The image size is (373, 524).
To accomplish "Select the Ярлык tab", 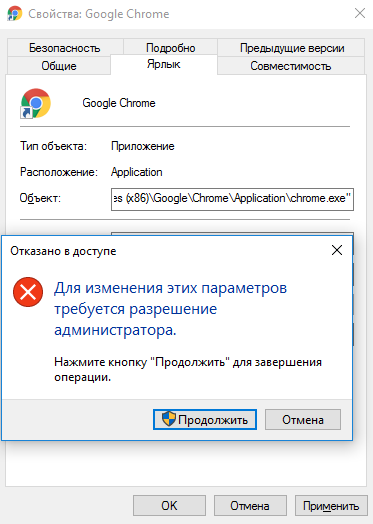I will (x=164, y=64).
